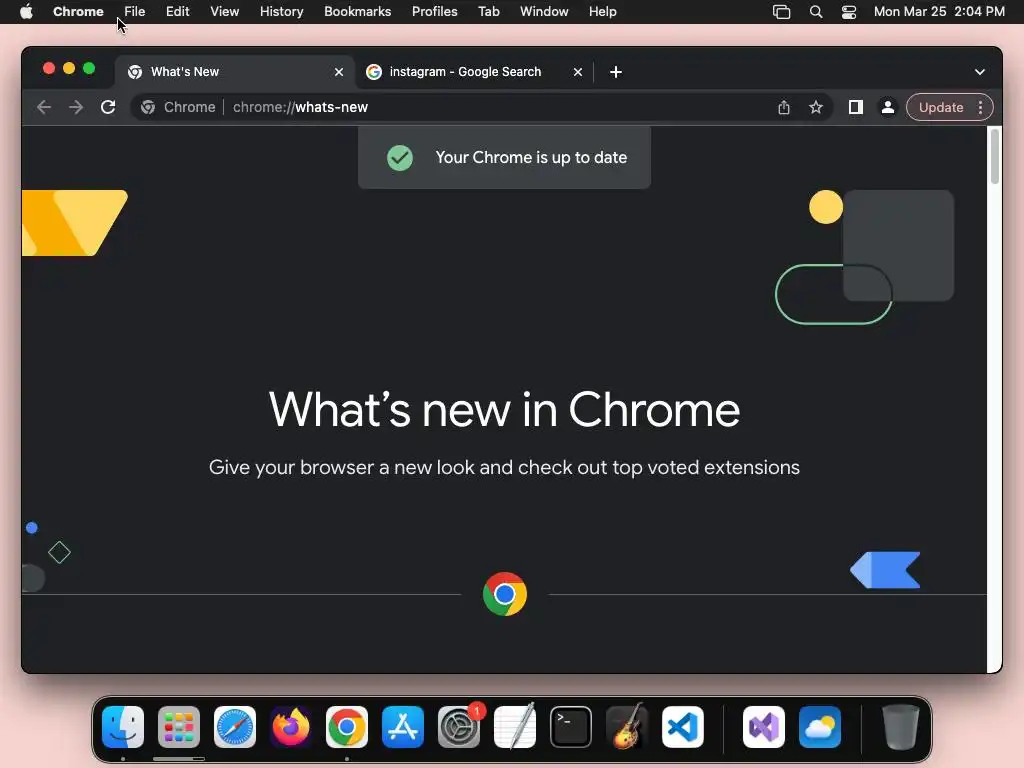This screenshot has width=1024, height=768.
Task: Open the Window menu
Action: click(544, 12)
